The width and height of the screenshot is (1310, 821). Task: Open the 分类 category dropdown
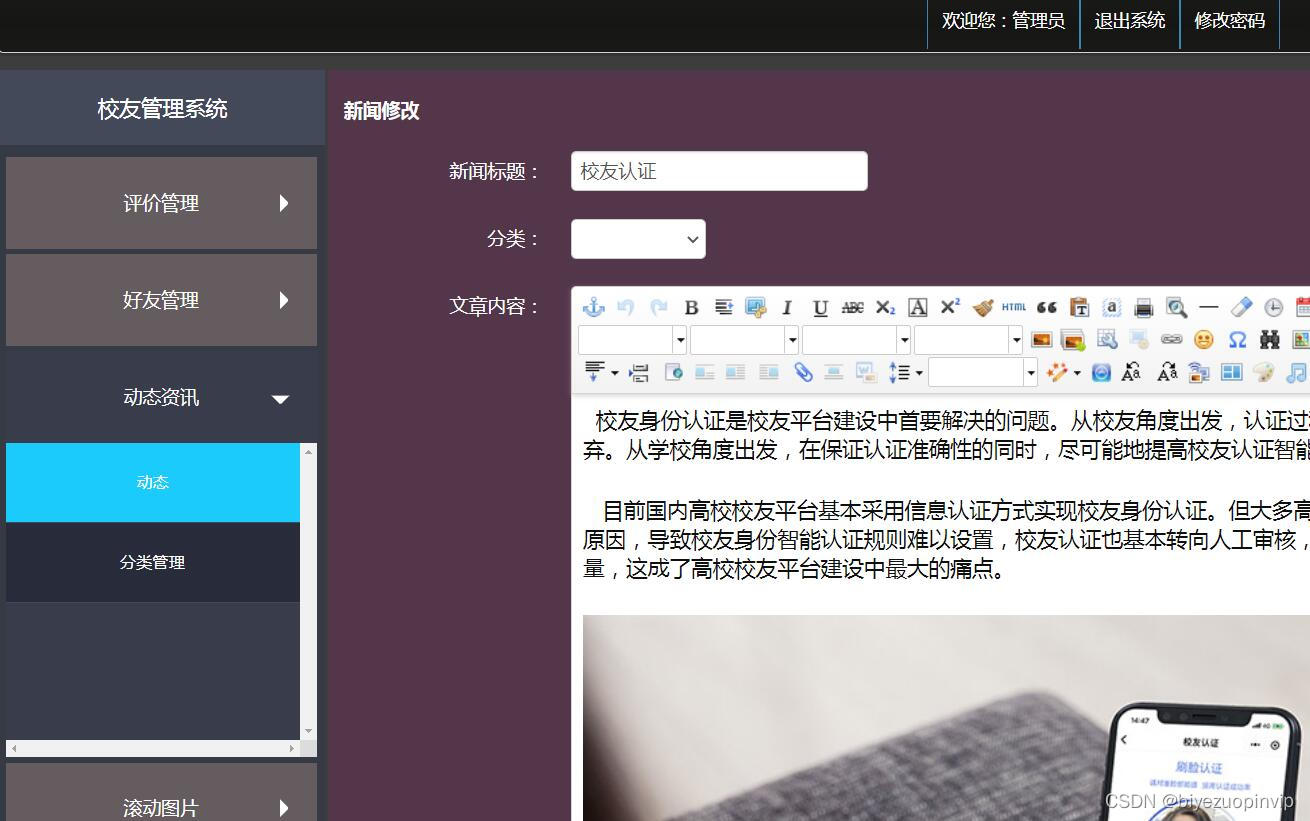pyautogui.click(x=638, y=239)
